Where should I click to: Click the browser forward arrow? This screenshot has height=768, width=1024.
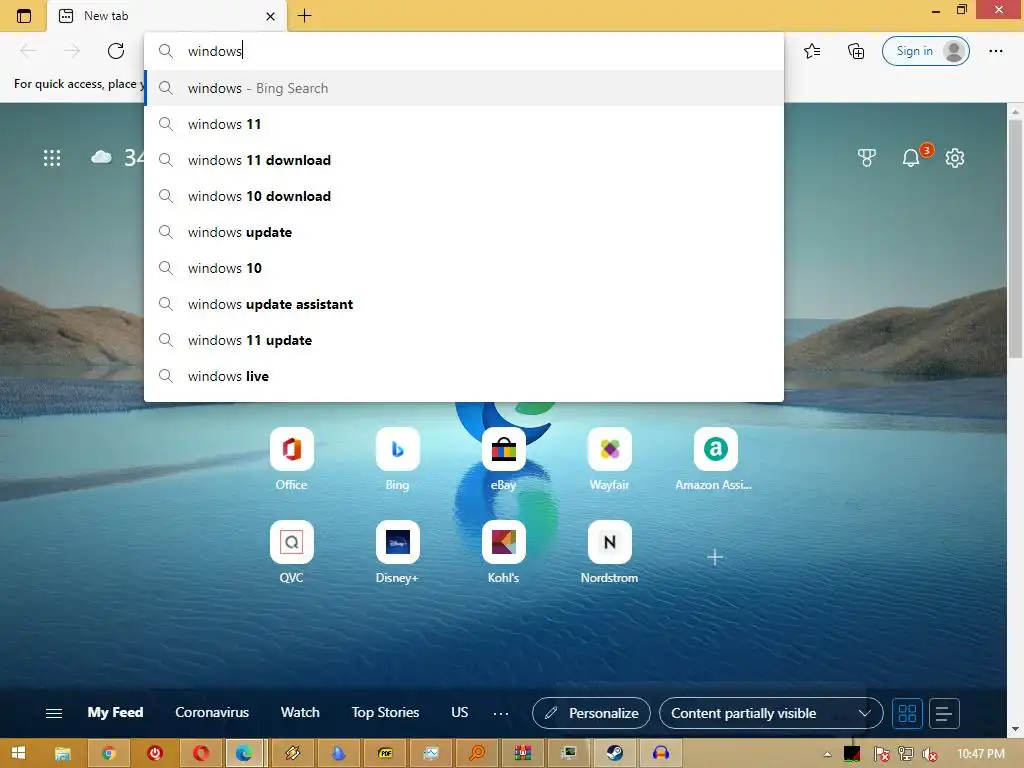(x=72, y=51)
